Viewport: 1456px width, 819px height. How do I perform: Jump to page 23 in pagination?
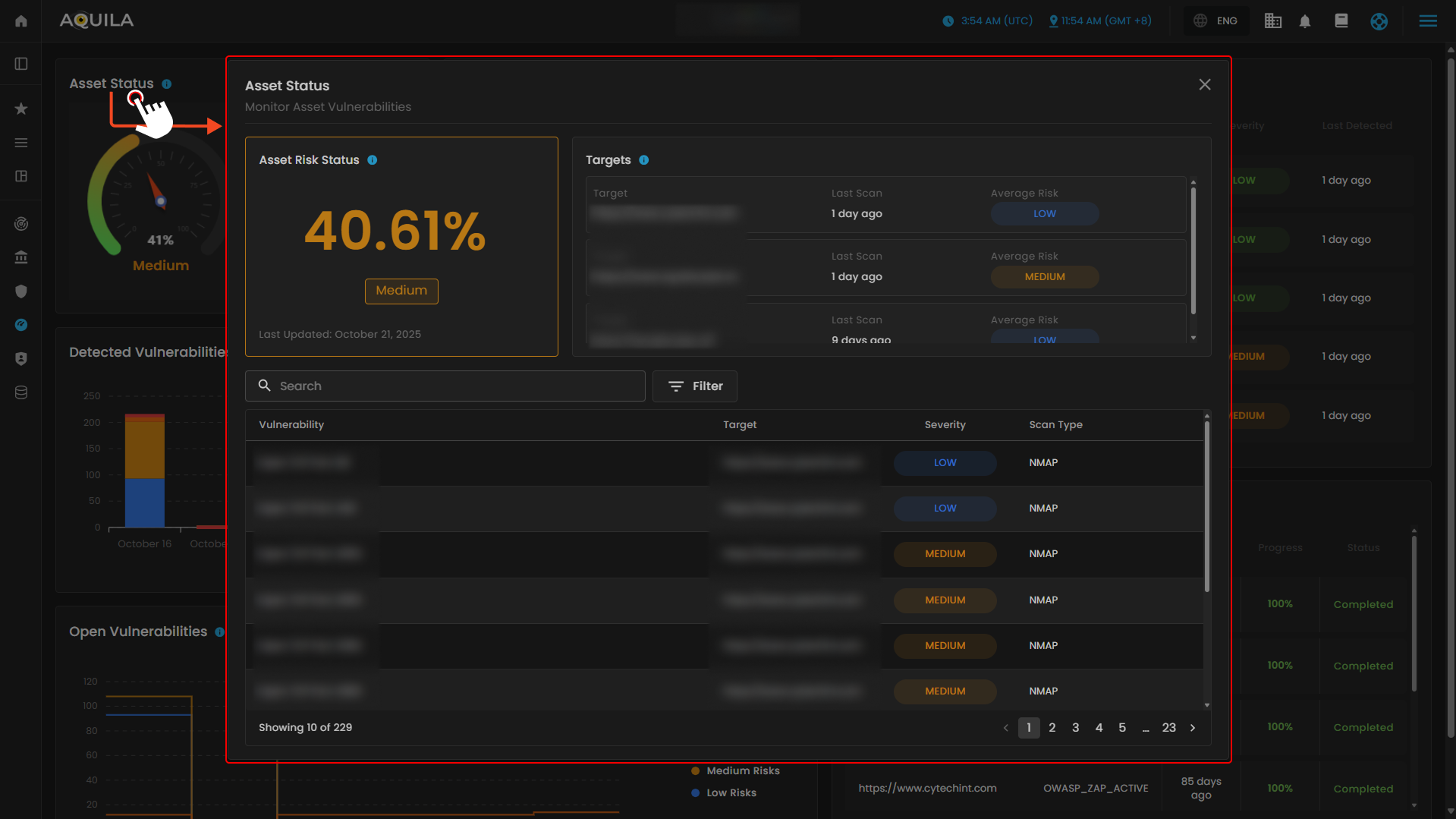(1168, 728)
